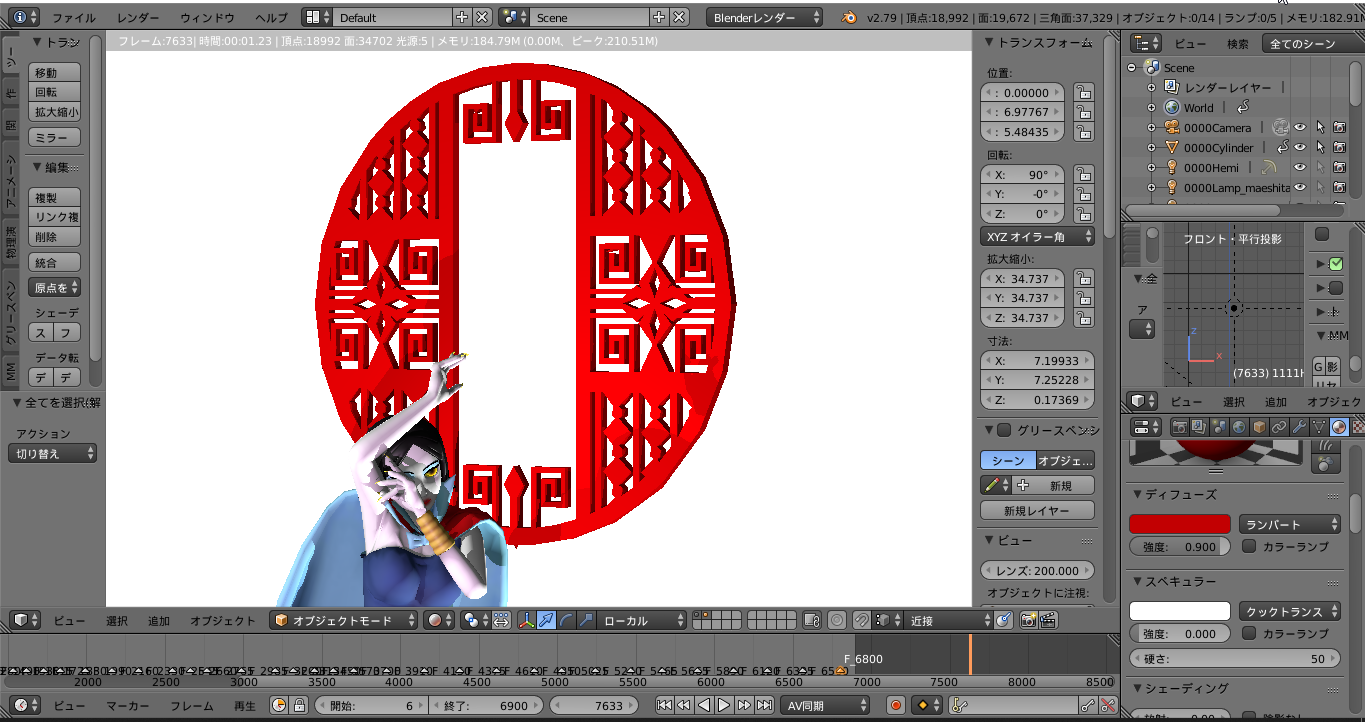Click the red auto-keyframe record button
This screenshot has height=722, width=1365.
point(896,705)
